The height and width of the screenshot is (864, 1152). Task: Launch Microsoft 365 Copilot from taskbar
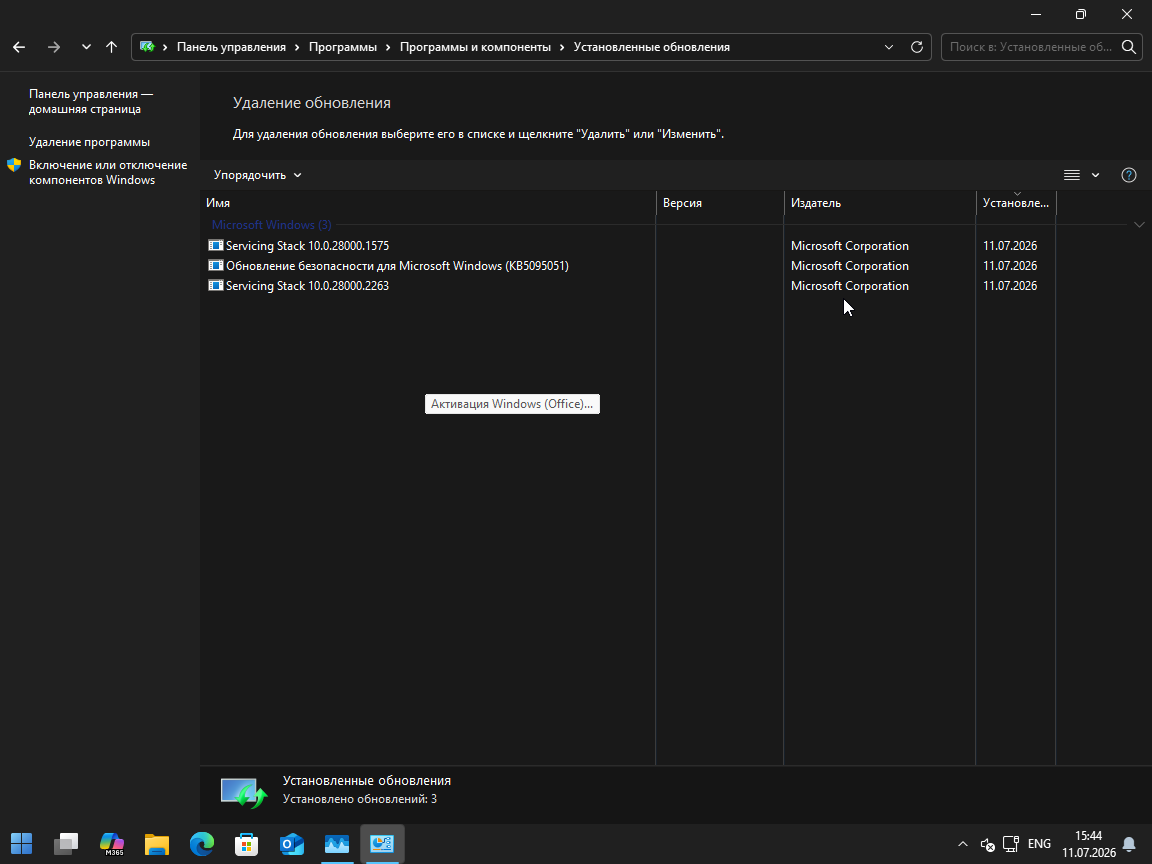click(x=112, y=843)
